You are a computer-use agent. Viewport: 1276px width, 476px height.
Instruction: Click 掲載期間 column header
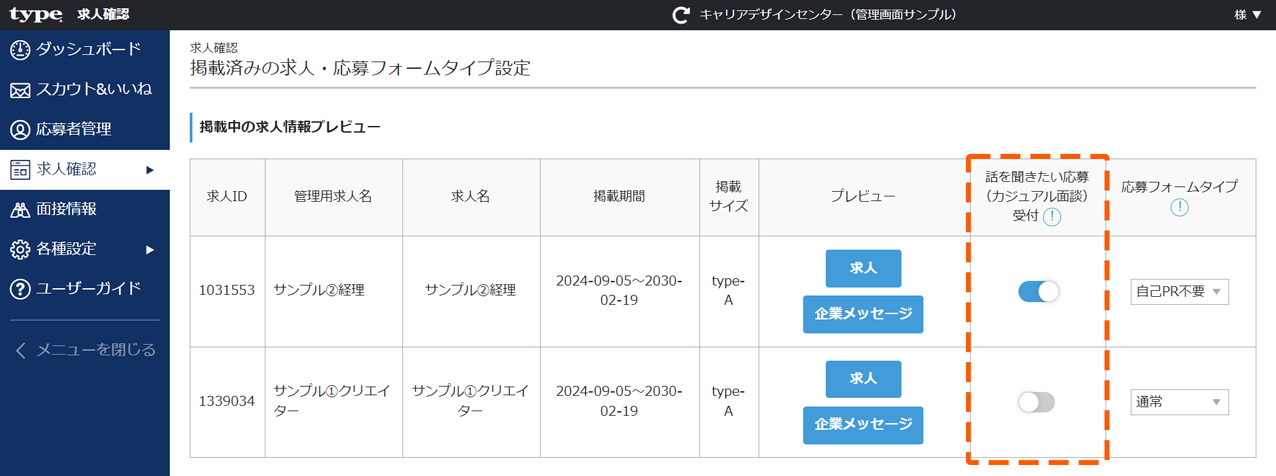pyautogui.click(x=619, y=197)
